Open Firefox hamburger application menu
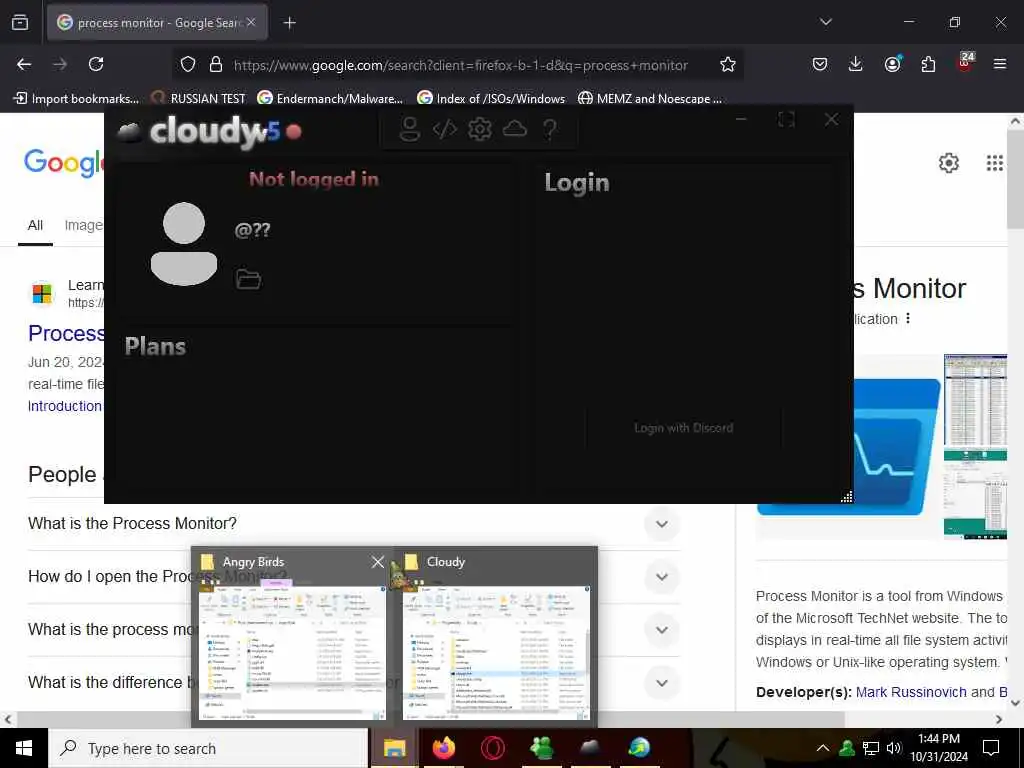This screenshot has width=1024, height=768. point(999,64)
